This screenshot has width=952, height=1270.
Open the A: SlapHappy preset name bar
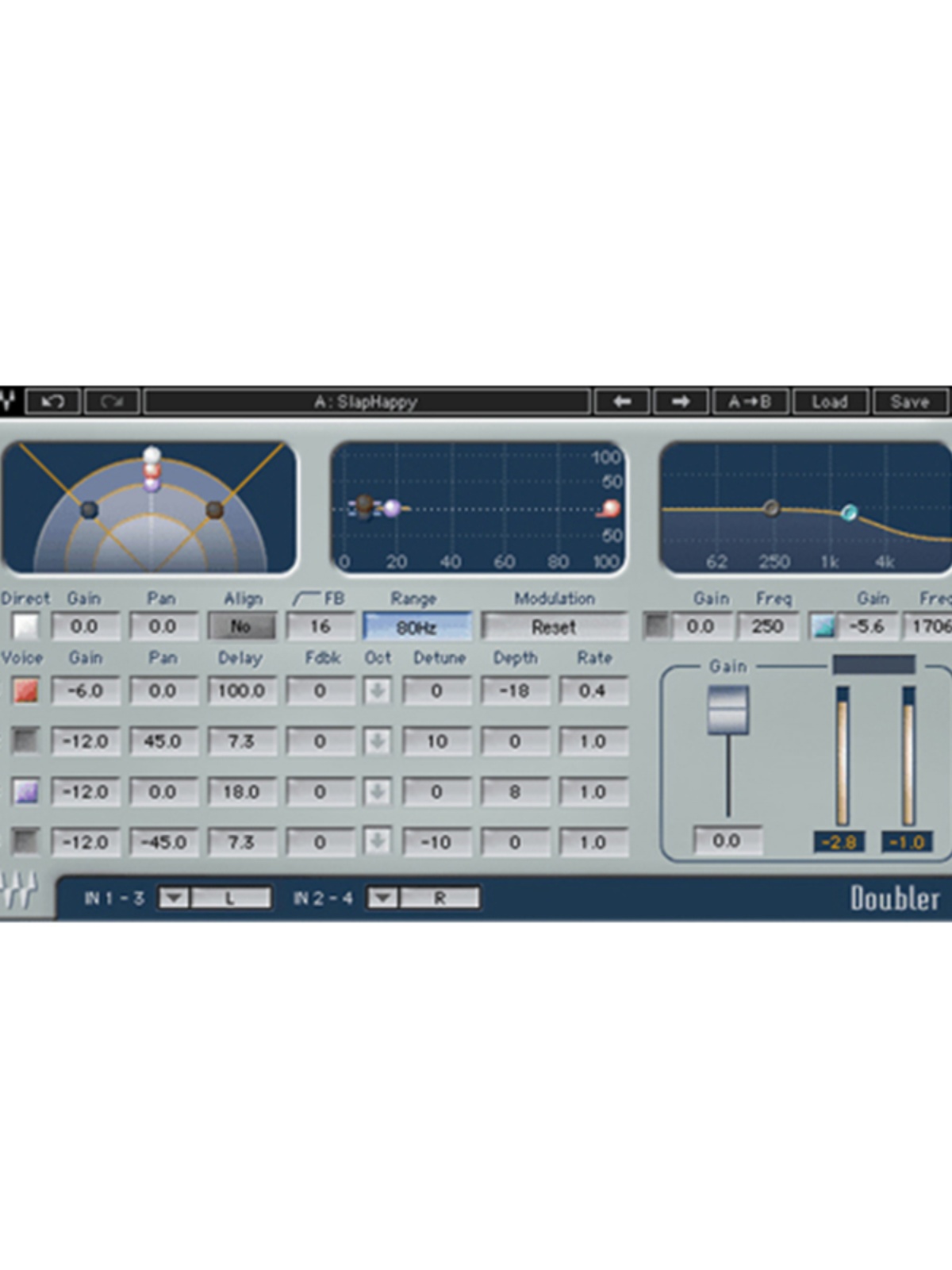coord(367,402)
